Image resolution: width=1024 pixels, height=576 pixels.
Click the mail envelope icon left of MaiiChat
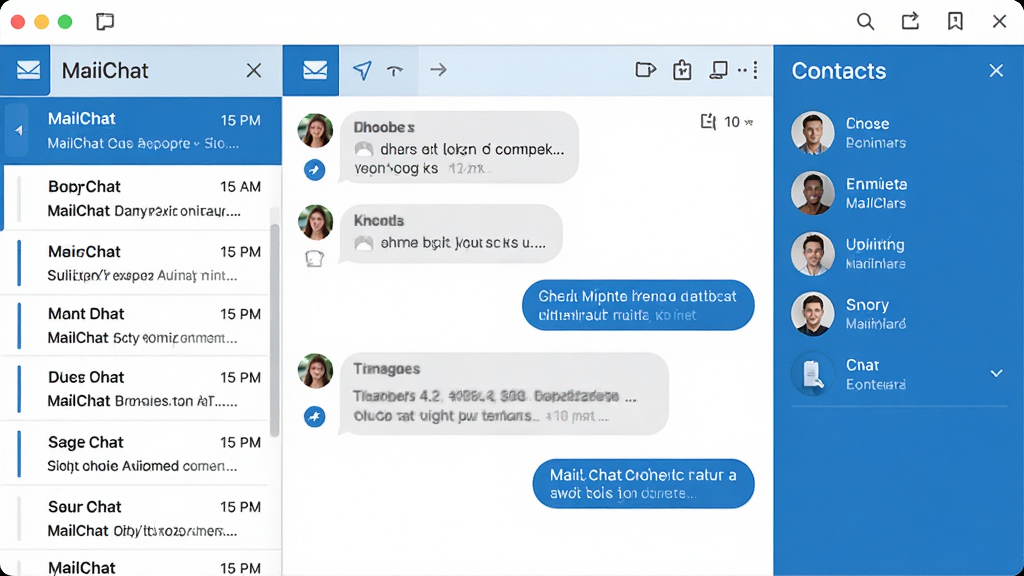click(28, 70)
